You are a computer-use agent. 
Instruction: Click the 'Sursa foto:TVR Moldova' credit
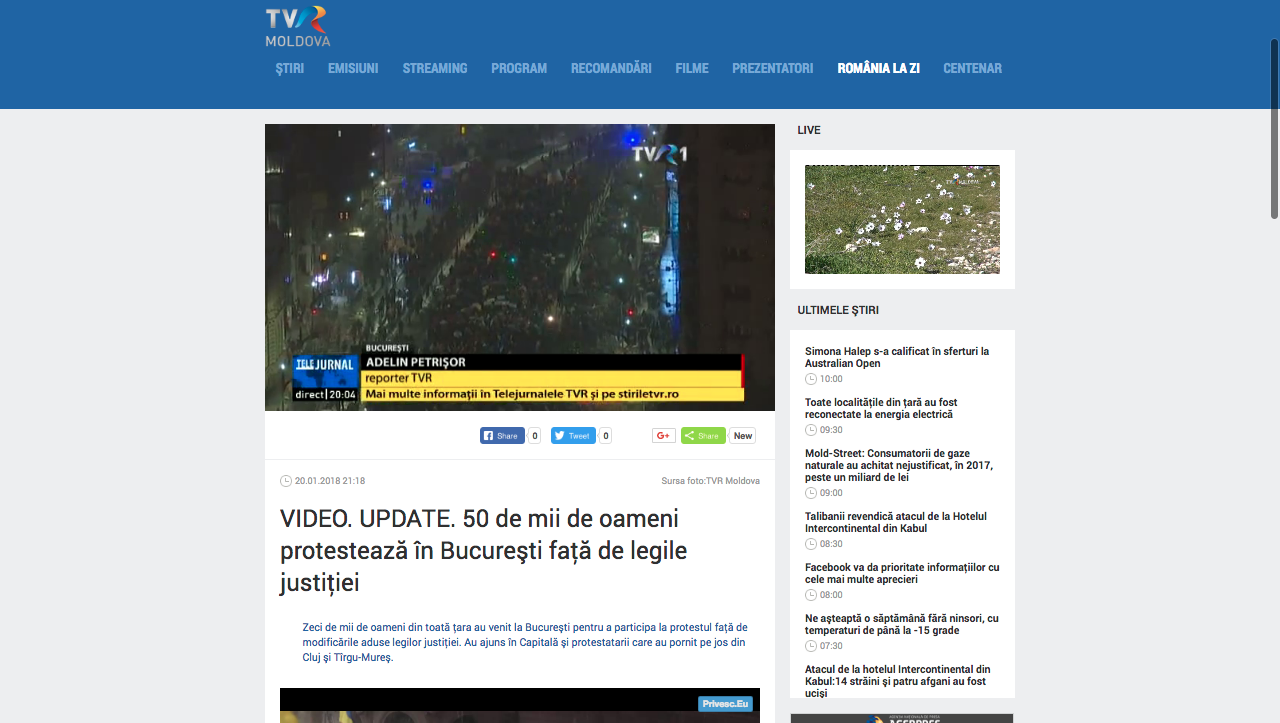coord(711,481)
